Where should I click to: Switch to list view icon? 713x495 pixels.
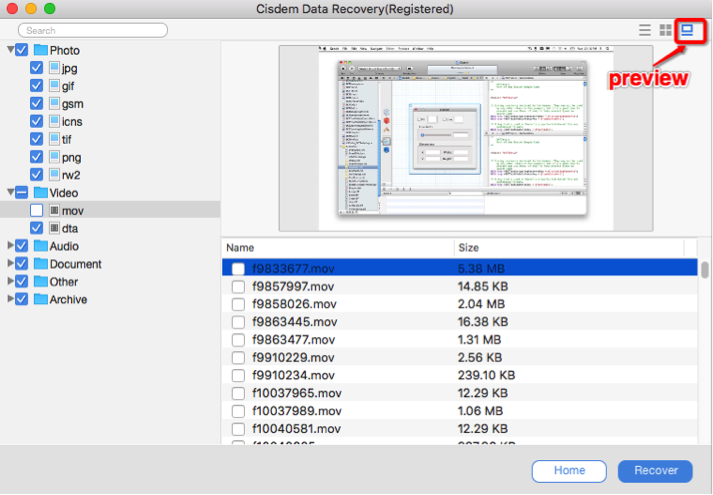pos(644,30)
